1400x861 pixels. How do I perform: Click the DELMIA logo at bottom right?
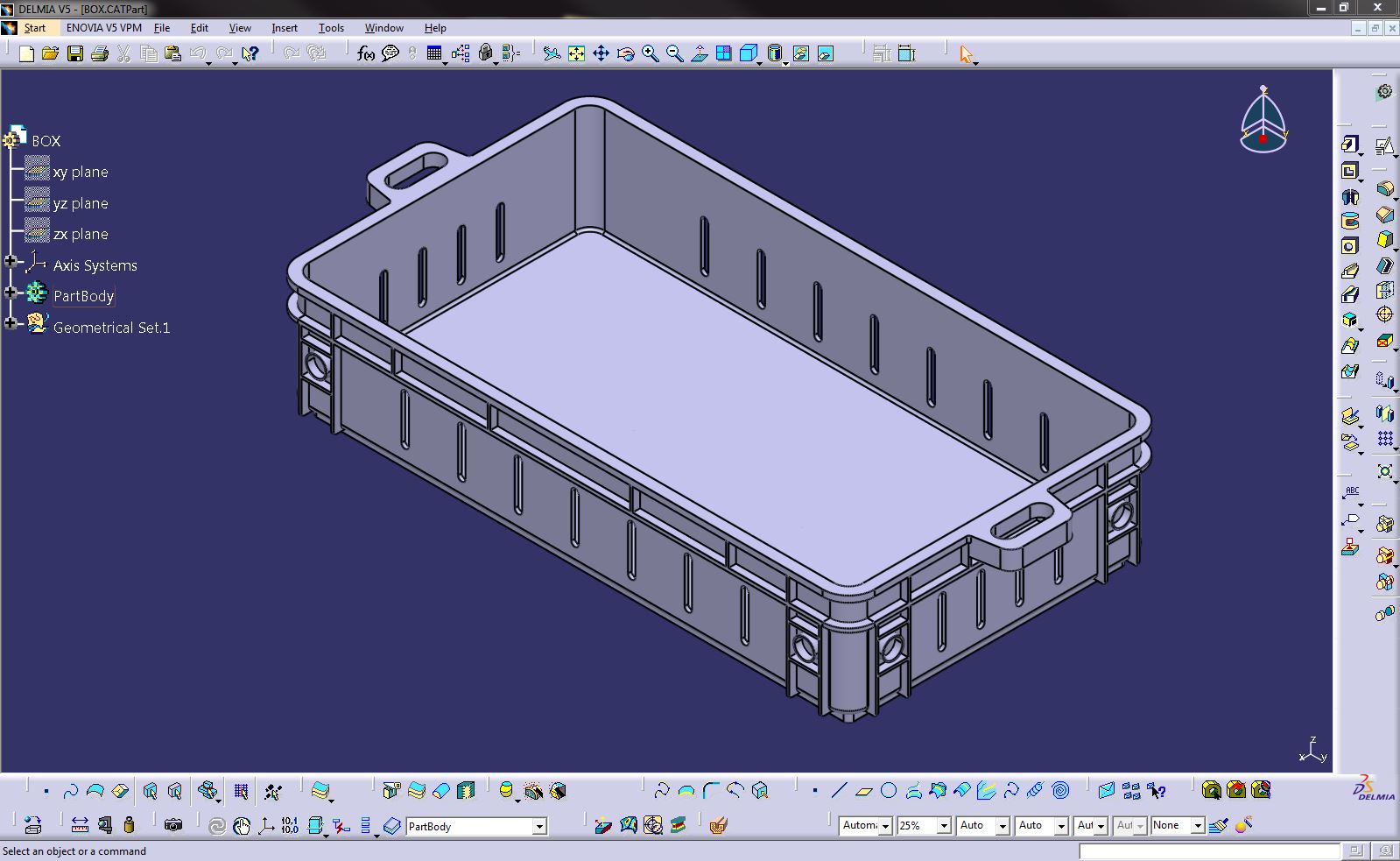1373,788
